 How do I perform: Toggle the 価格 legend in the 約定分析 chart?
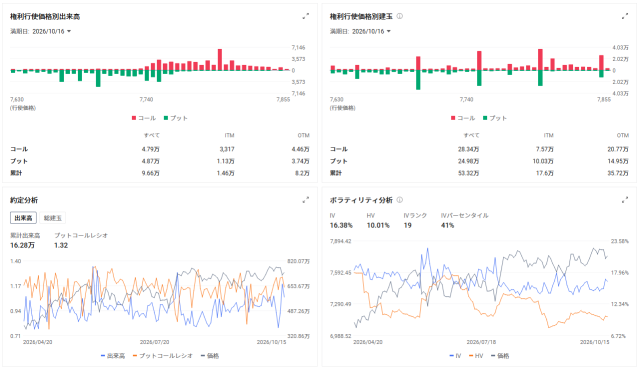[210, 356]
